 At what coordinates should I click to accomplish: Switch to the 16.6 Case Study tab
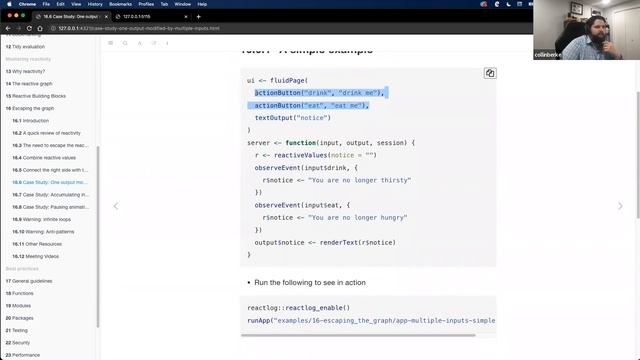tap(71, 17)
